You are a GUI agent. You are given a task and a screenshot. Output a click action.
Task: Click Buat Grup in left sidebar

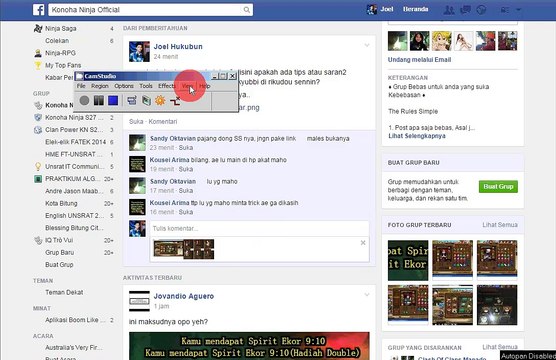[x=59, y=265]
